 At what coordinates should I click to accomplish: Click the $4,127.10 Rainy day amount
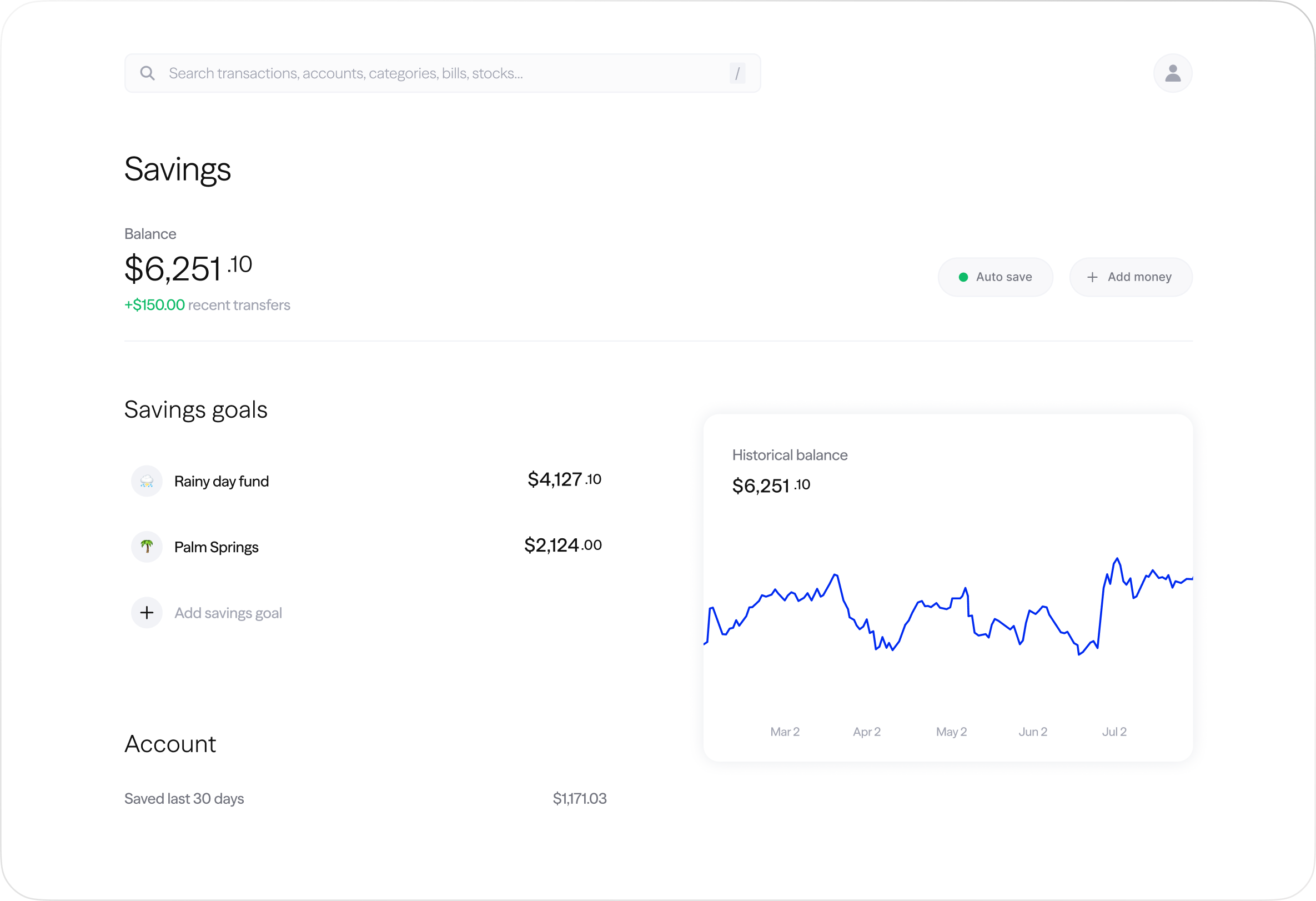pyautogui.click(x=564, y=480)
